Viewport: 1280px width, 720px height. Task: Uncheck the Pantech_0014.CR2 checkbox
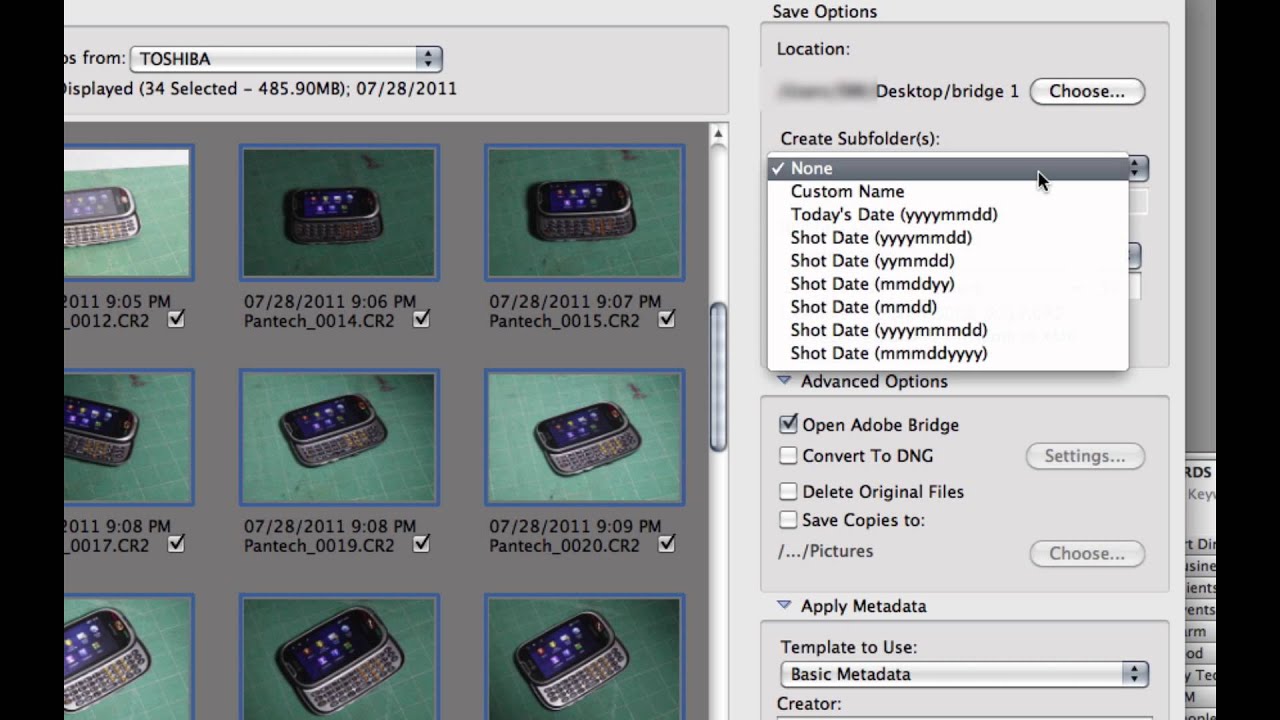click(421, 319)
